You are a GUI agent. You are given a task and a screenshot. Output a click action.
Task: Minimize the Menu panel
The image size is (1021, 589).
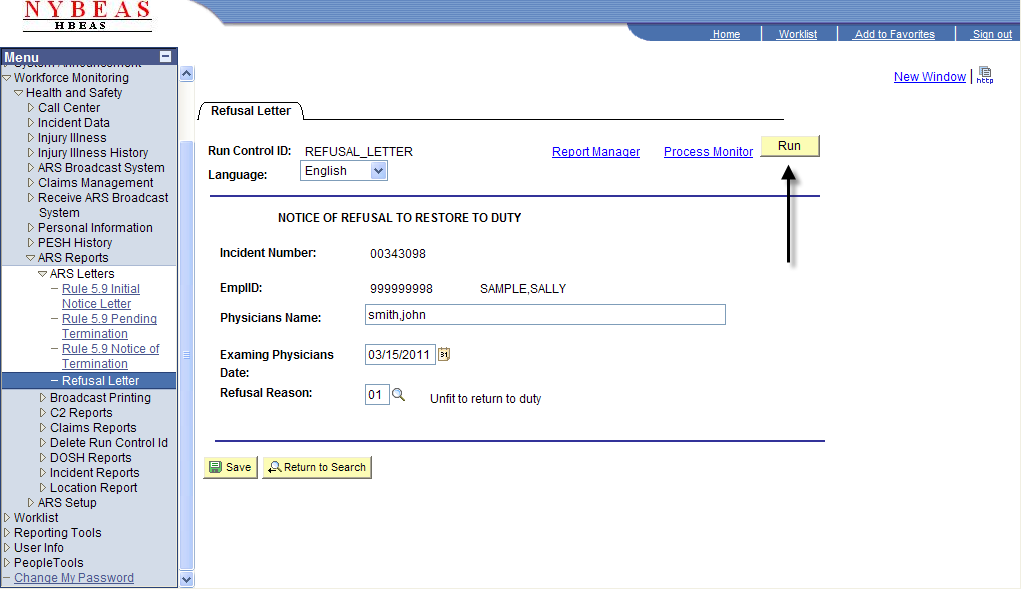click(165, 57)
